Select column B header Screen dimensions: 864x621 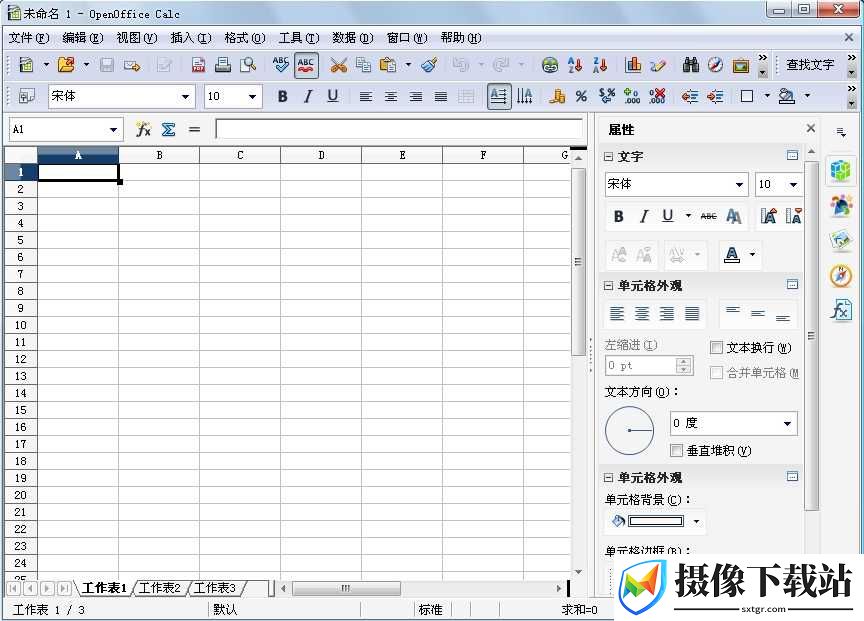pos(159,155)
